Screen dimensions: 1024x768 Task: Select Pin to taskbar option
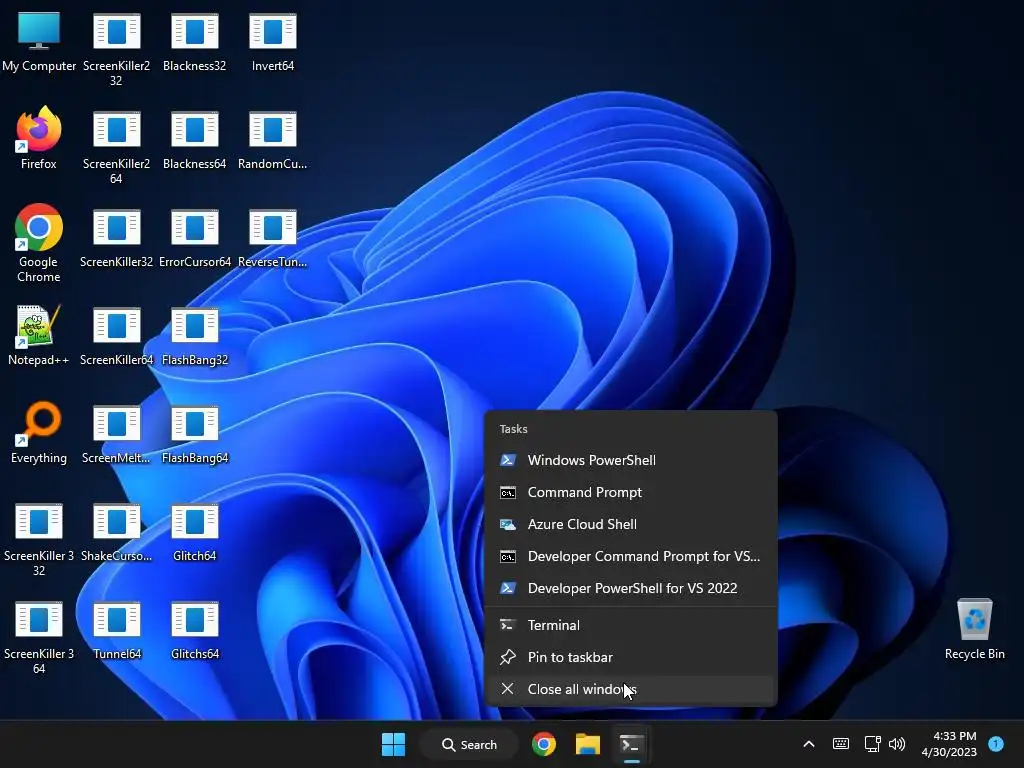pyautogui.click(x=632, y=657)
